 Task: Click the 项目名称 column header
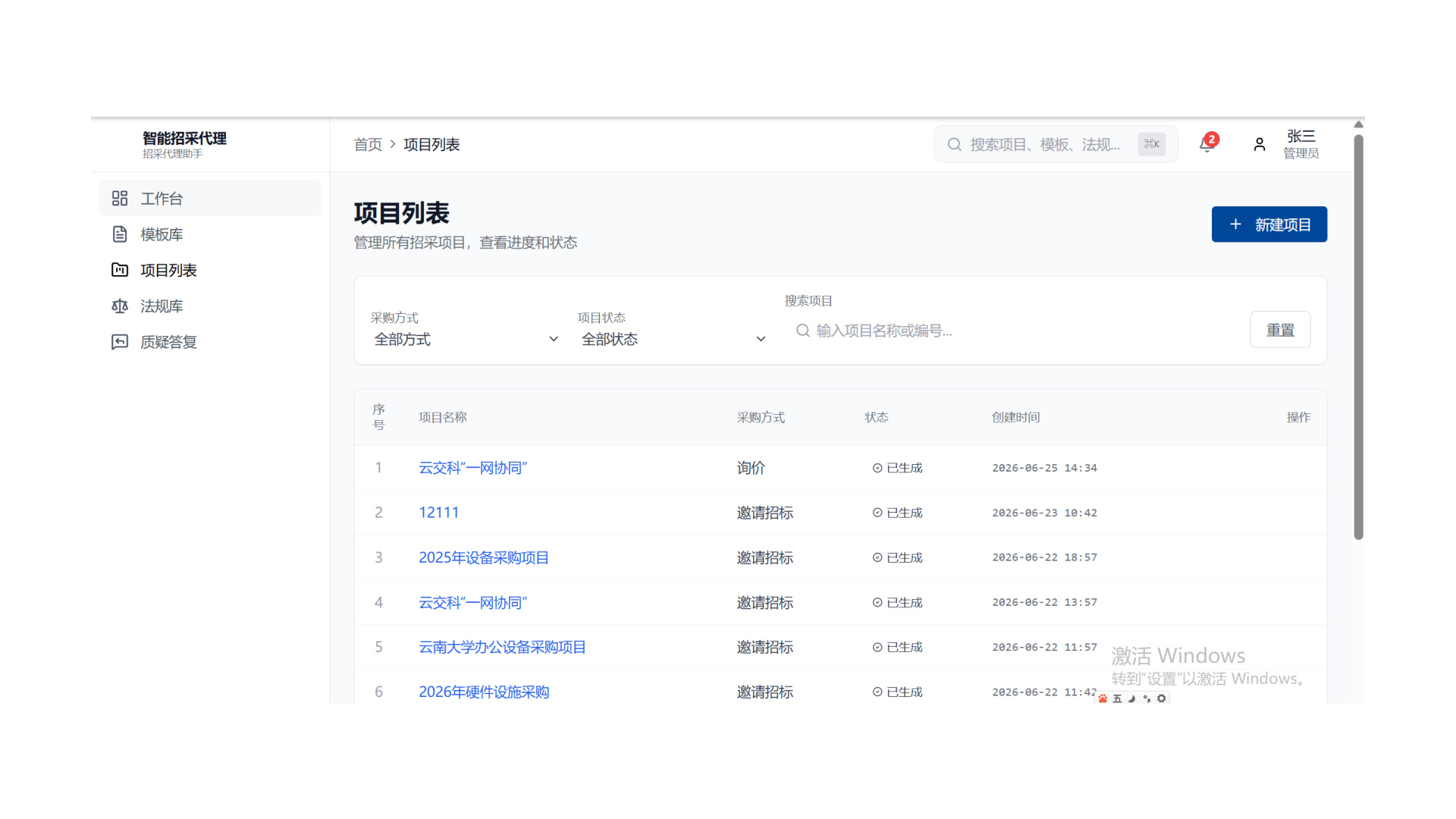click(442, 417)
